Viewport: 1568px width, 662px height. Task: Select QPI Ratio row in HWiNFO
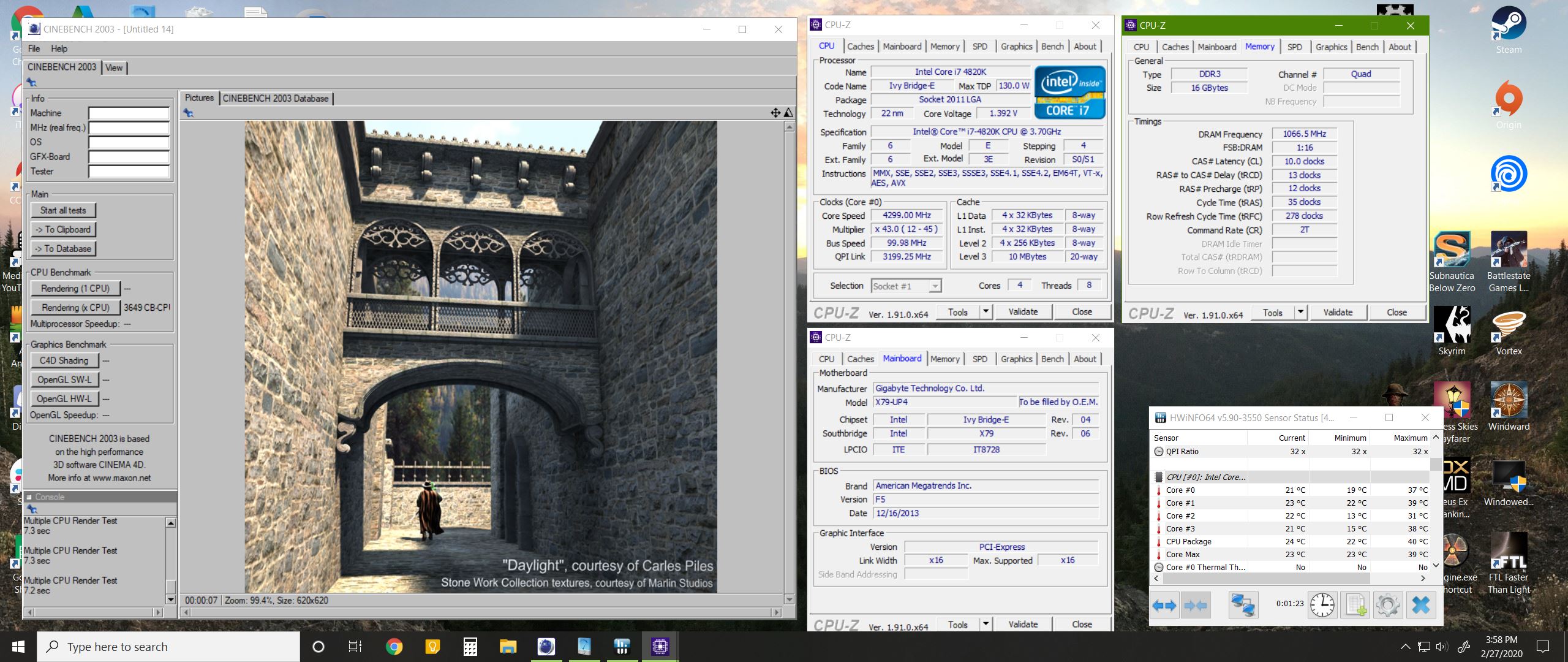tap(1291, 451)
